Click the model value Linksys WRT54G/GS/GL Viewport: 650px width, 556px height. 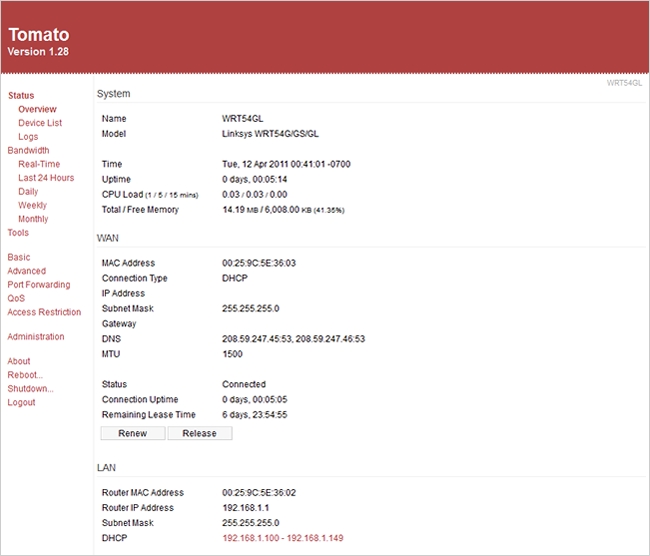[x=270, y=134]
